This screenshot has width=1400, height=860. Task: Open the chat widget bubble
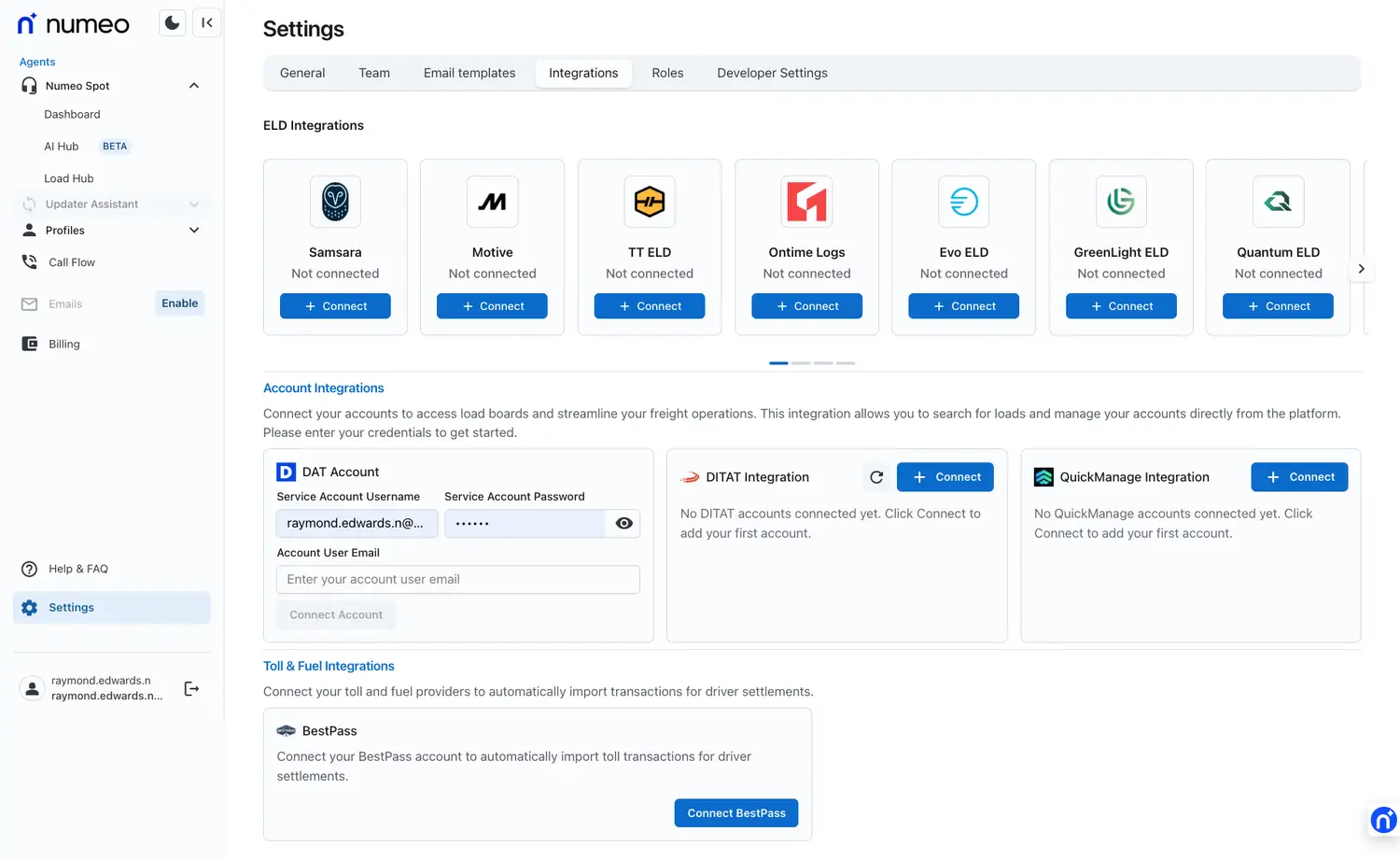click(1382, 820)
